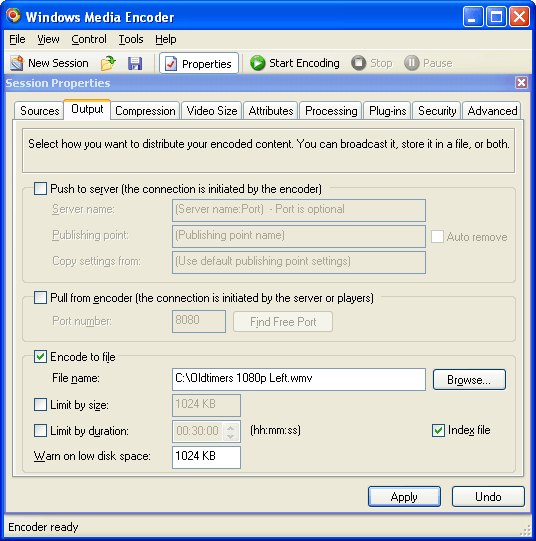Click the File name text field

coord(299,379)
